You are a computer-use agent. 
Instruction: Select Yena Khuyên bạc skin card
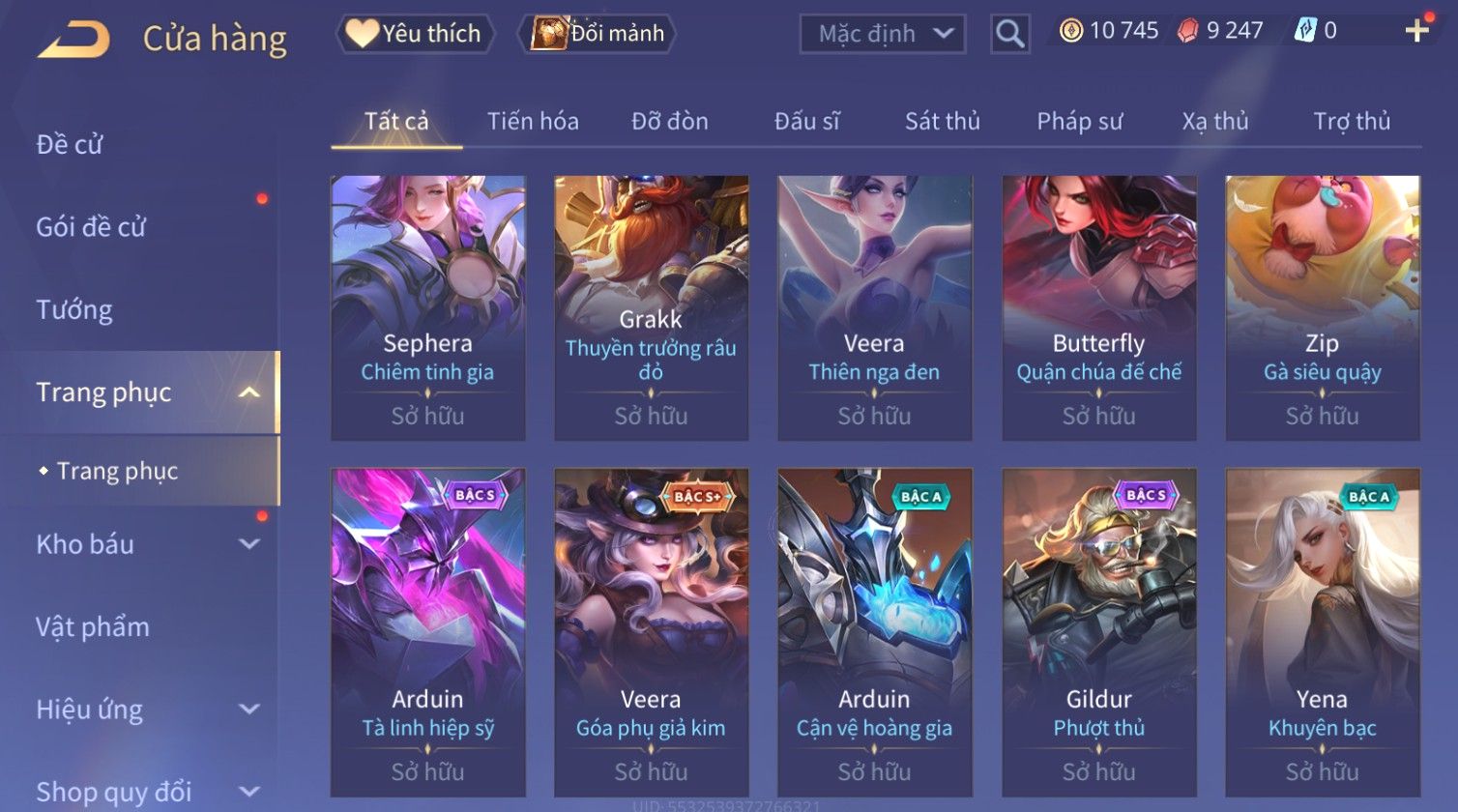coord(1322,632)
